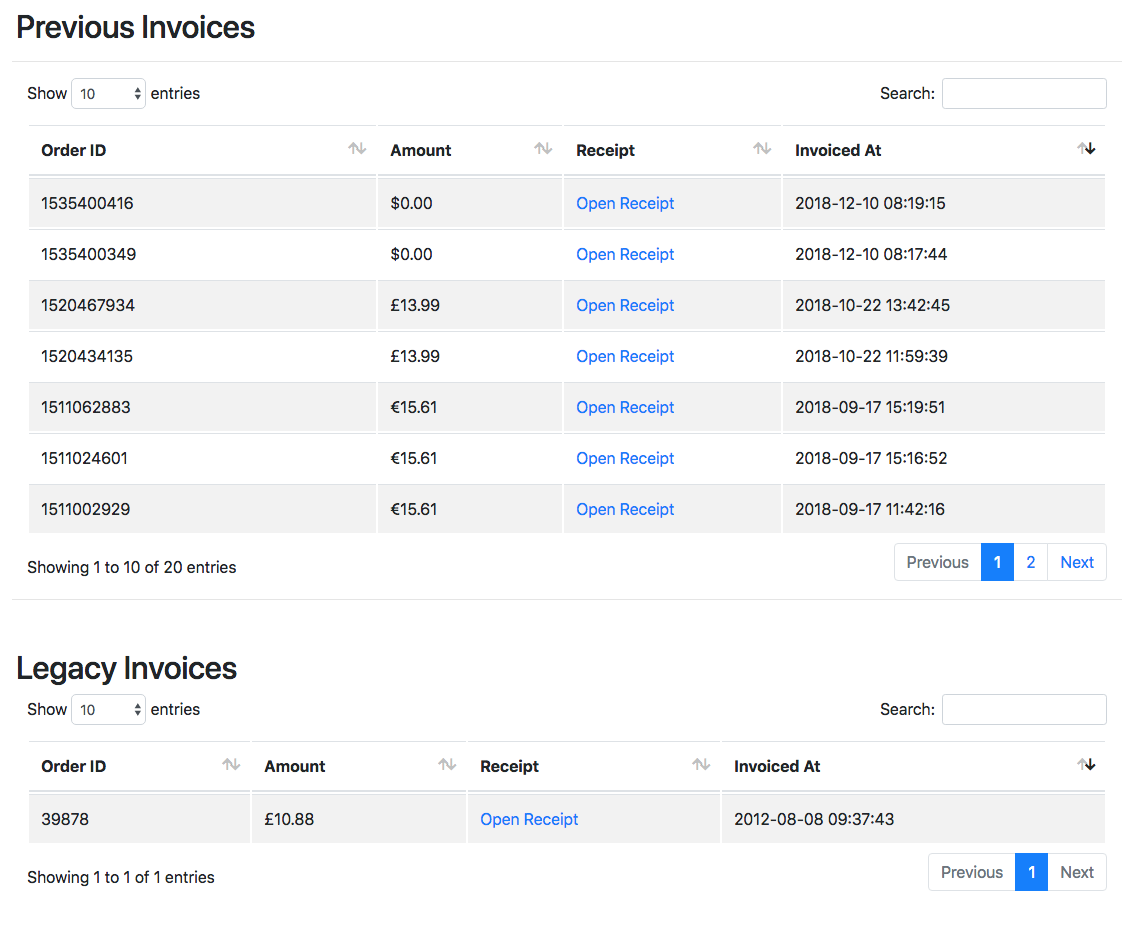Open receipt for legacy order 39878
The width and height of the screenshot is (1142, 925).
[x=529, y=819]
